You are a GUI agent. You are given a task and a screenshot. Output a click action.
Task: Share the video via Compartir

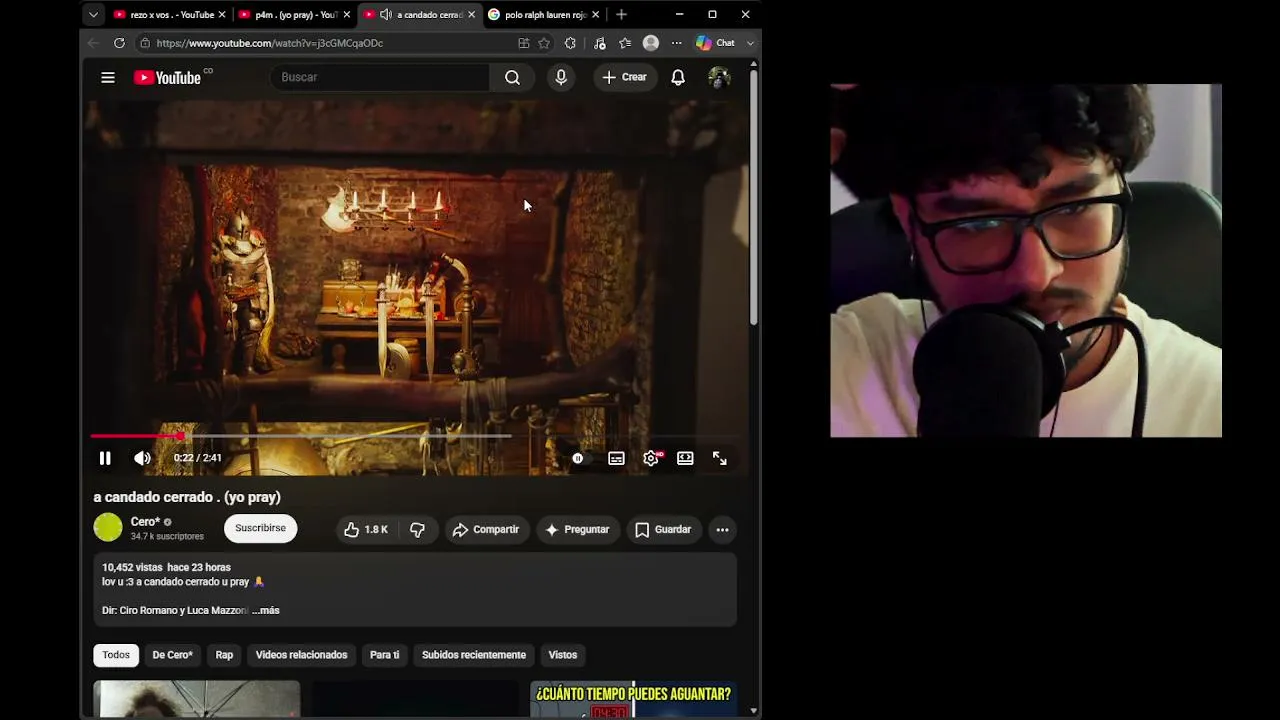486,530
